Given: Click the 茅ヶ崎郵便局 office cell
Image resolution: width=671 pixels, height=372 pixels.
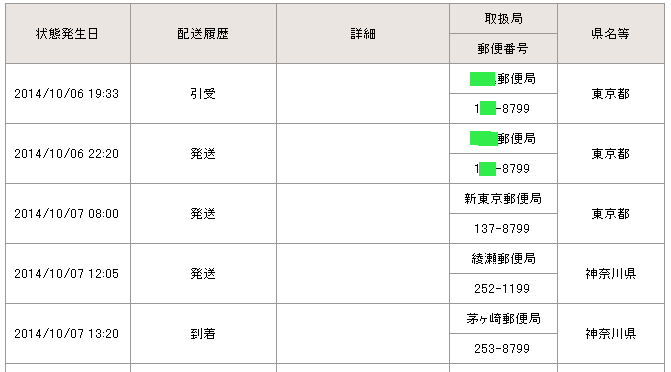Looking at the screenshot, I should pyautogui.click(x=503, y=318).
